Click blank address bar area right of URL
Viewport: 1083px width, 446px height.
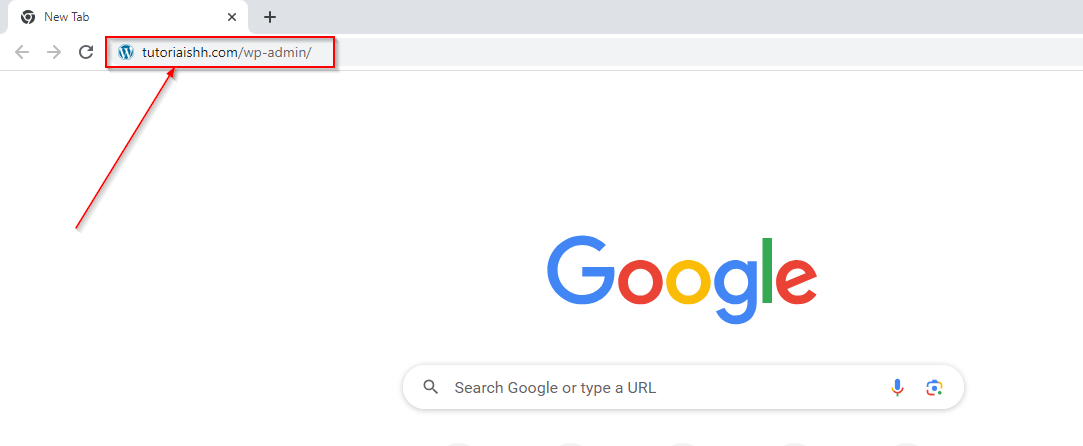700,52
